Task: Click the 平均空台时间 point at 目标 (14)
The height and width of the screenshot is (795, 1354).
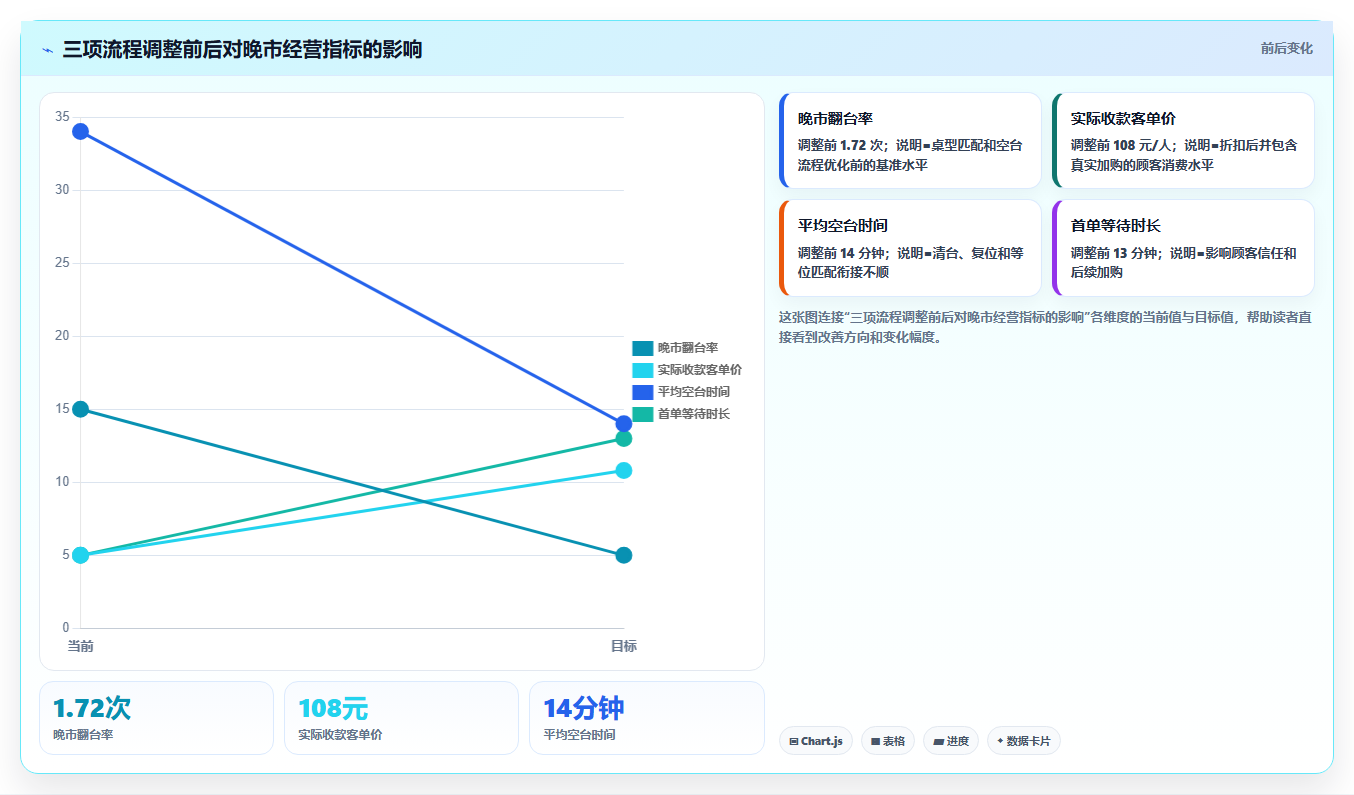Action: coord(624,424)
